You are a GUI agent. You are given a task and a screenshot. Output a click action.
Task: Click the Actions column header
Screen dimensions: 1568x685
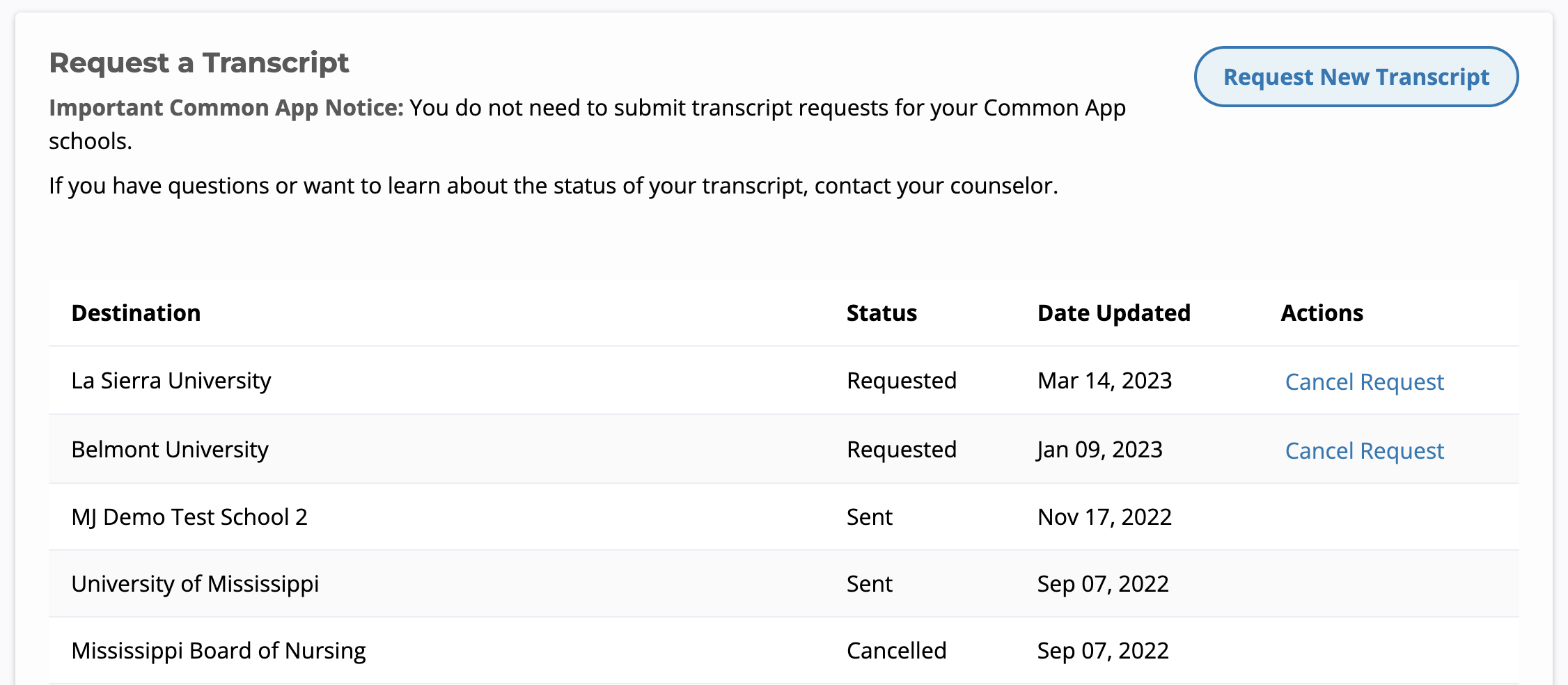point(1322,313)
